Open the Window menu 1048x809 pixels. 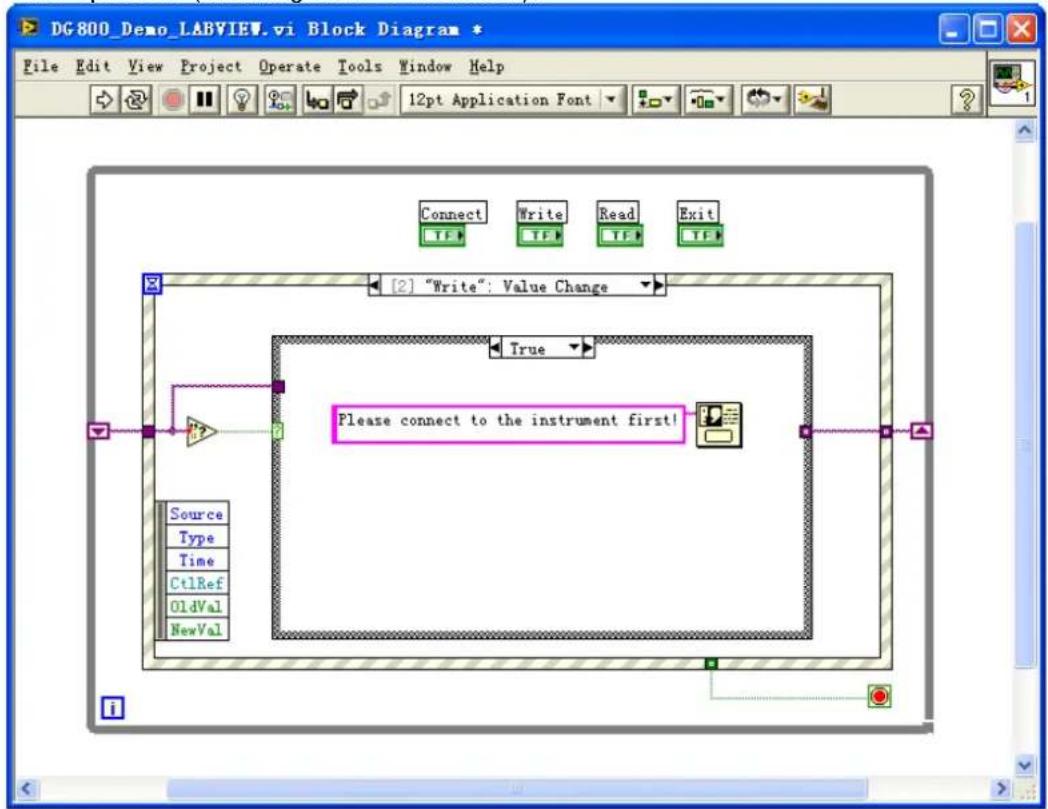(x=425, y=66)
